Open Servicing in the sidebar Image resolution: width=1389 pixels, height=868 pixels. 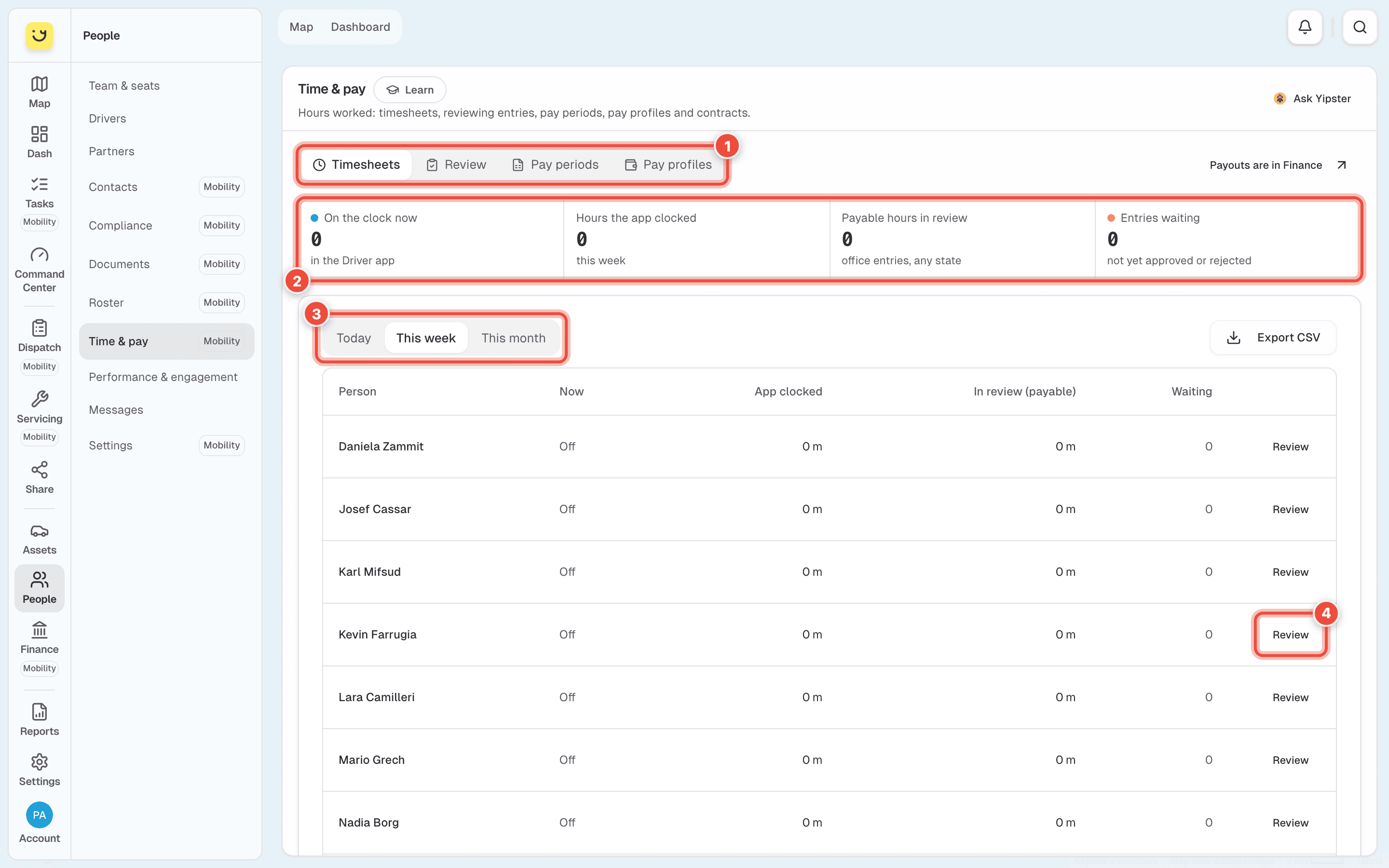(x=39, y=416)
